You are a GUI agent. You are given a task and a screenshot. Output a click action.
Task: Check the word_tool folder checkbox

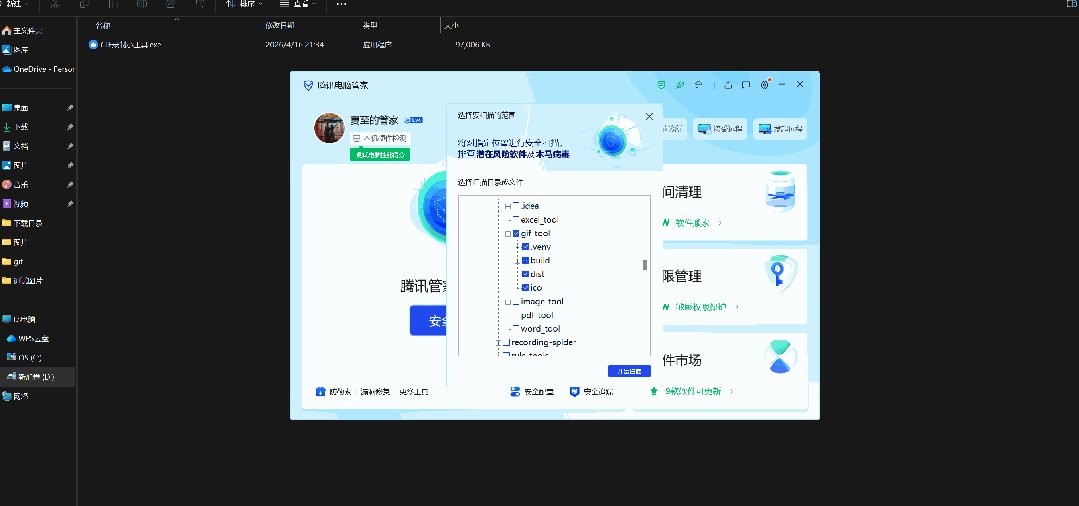click(x=517, y=329)
